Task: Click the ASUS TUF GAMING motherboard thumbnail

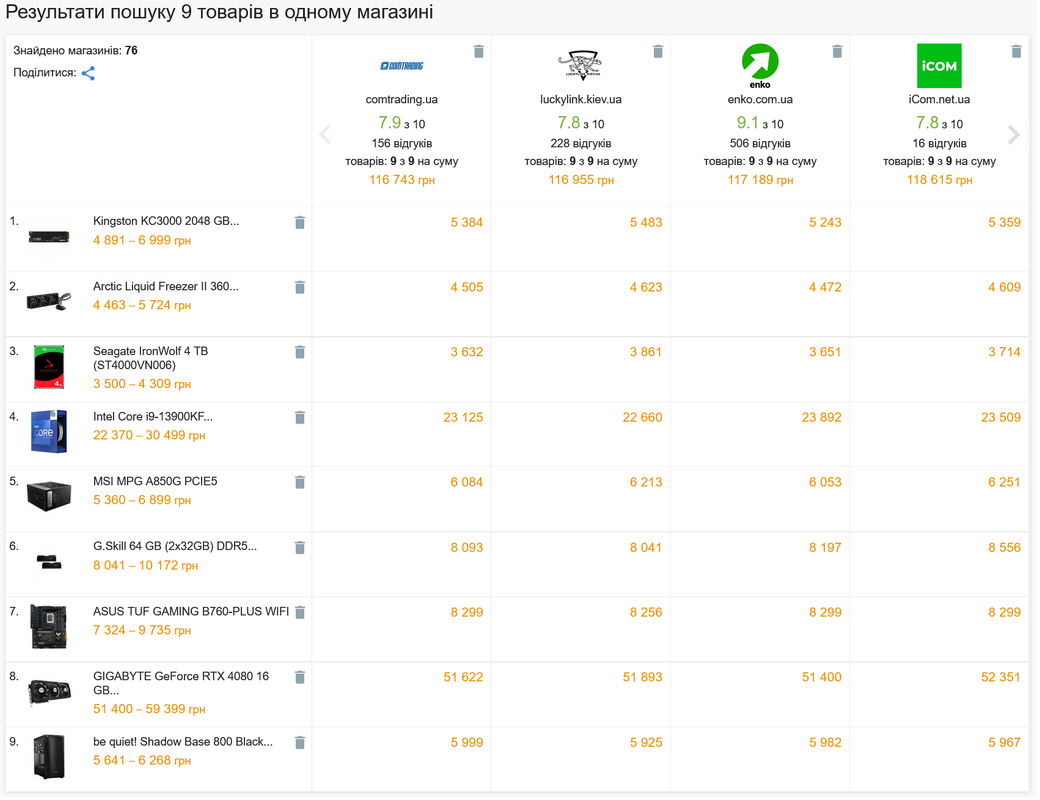Action: 48,627
